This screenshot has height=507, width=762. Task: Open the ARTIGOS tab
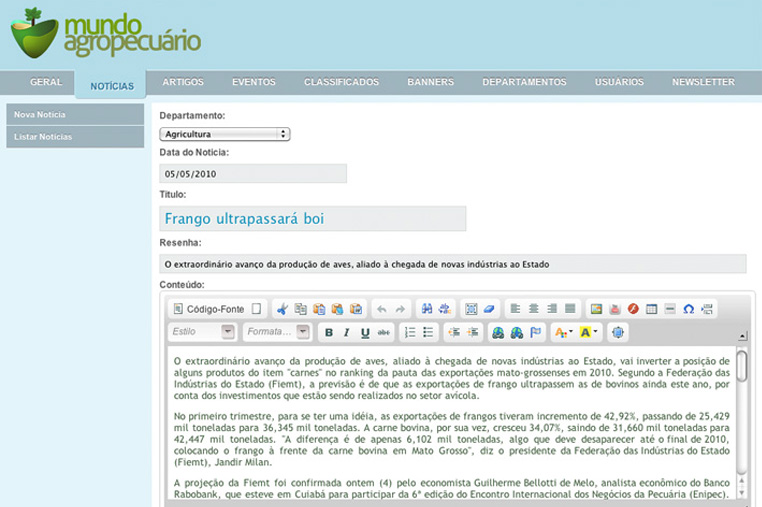coord(183,82)
